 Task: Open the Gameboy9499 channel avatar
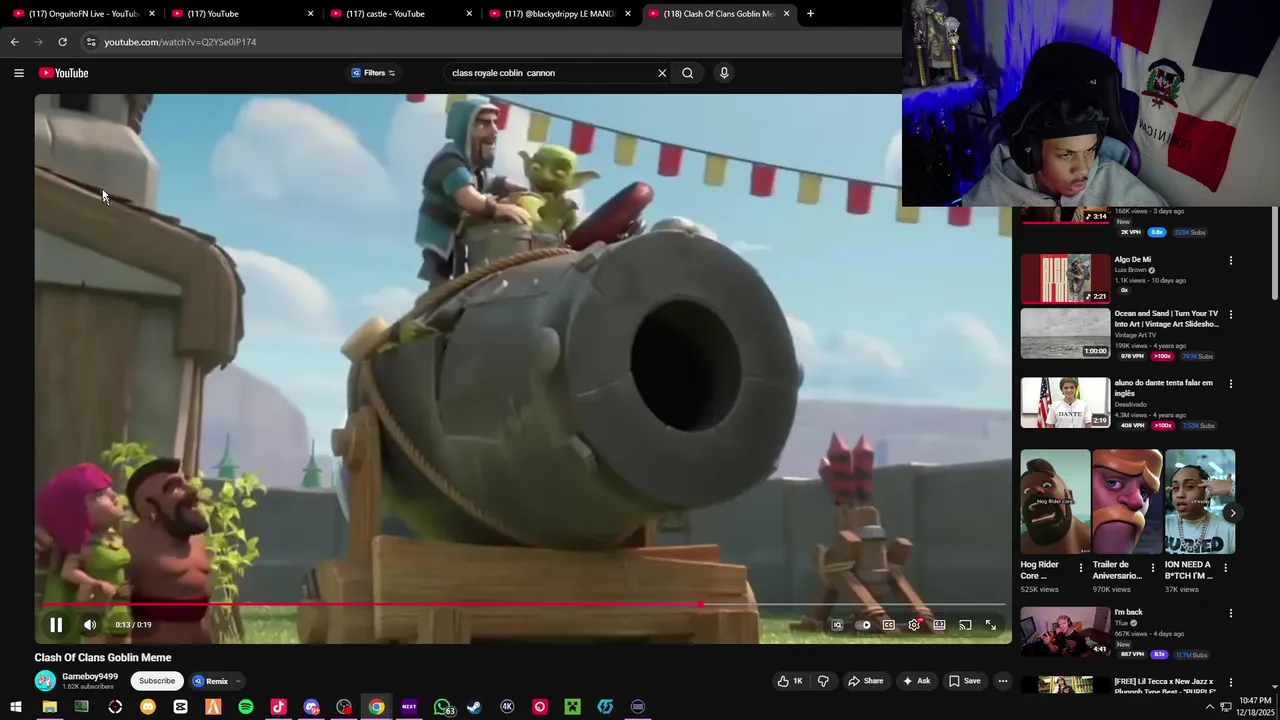(x=45, y=681)
